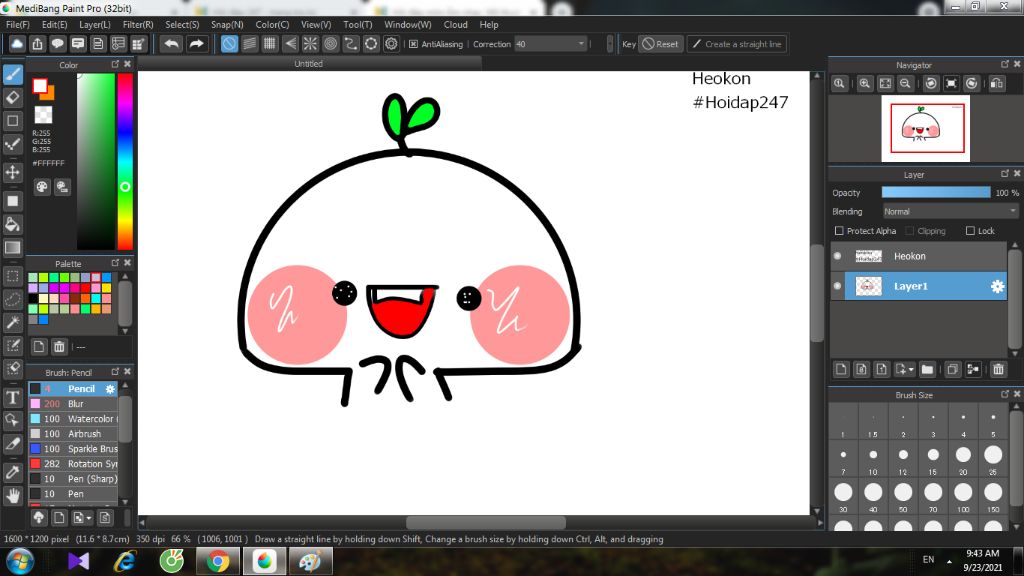Viewport: 1024px width, 576px height.
Task: Select the Eraser tool
Action: pos(13,97)
